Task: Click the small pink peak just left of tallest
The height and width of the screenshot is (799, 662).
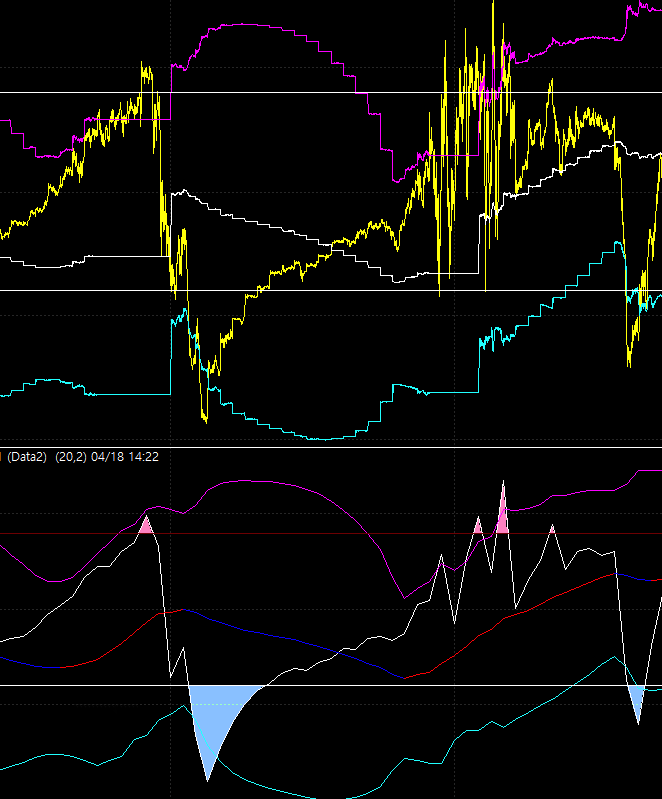Action: coord(478,526)
